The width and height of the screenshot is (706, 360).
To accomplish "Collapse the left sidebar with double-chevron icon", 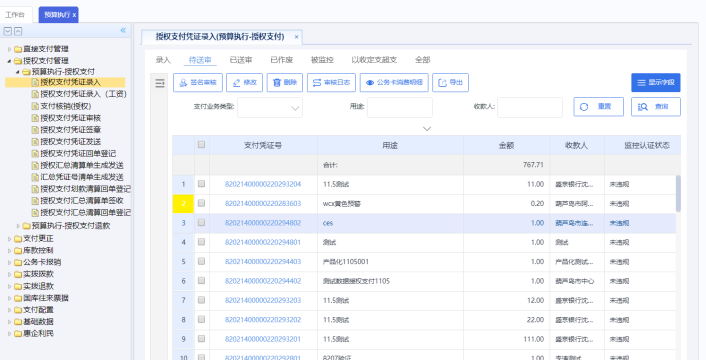I will tap(123, 30).
